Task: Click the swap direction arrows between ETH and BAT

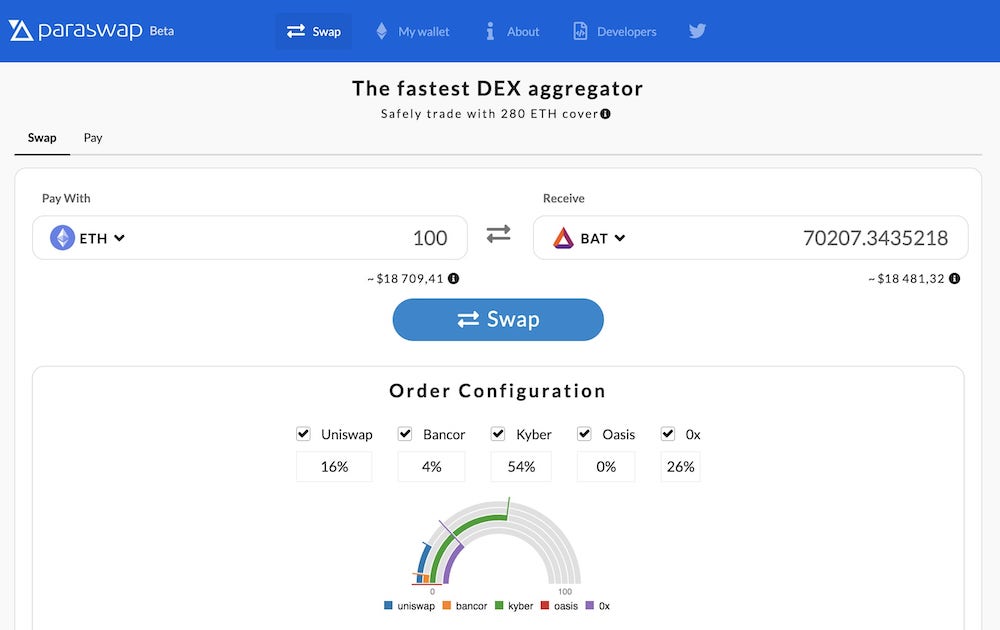Action: click(498, 232)
